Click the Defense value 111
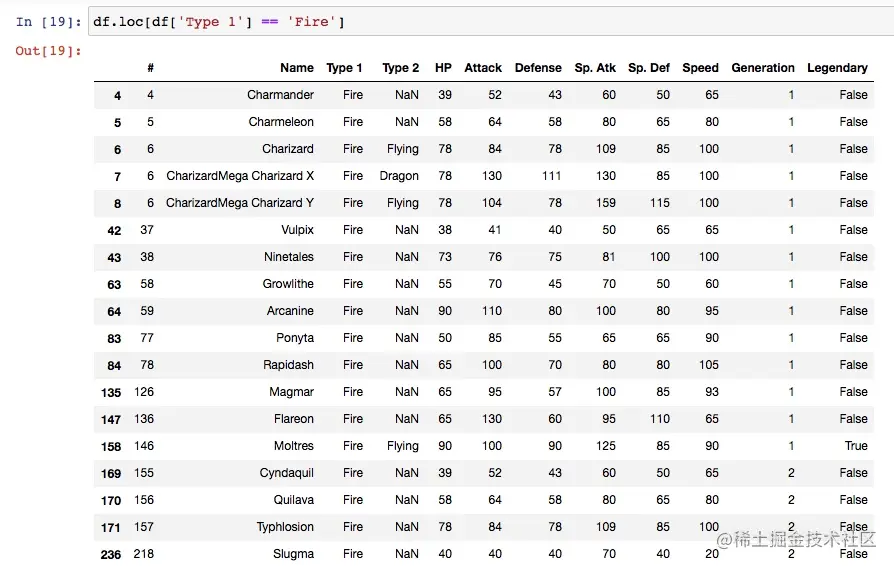 pyautogui.click(x=551, y=176)
